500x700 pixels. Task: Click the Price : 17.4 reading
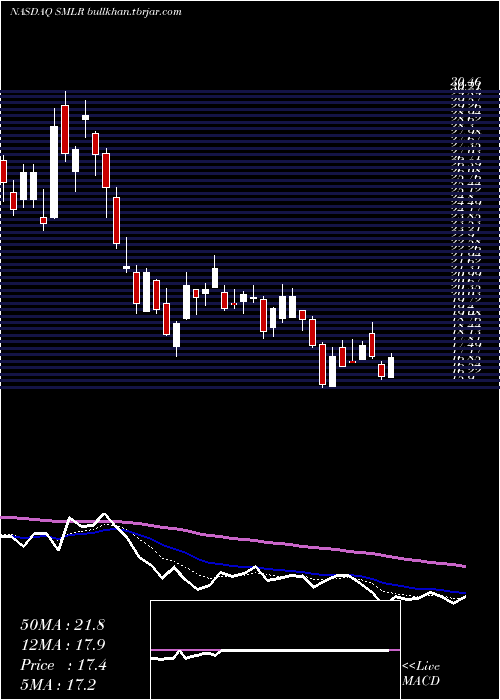click(63, 665)
